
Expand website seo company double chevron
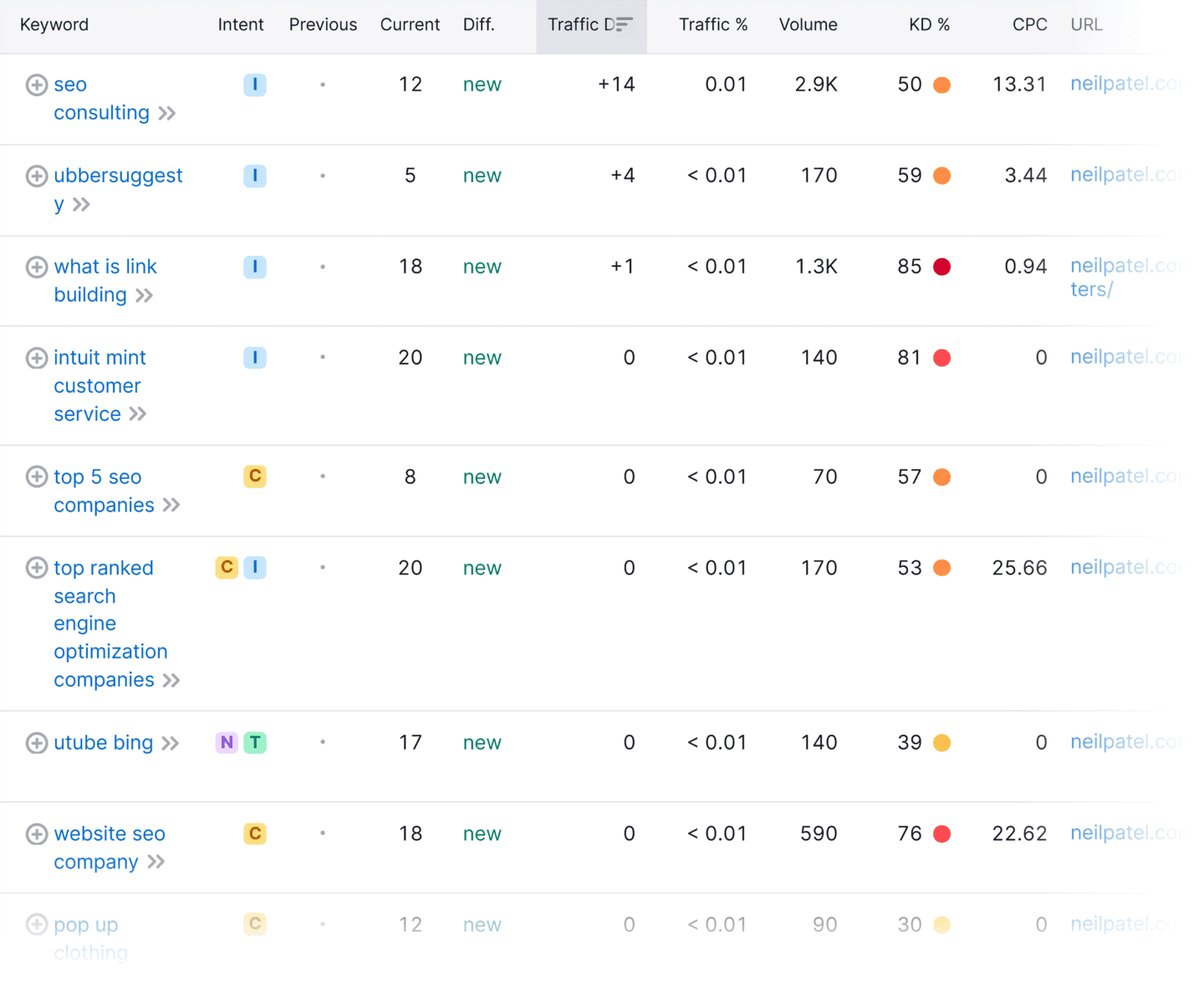point(156,862)
